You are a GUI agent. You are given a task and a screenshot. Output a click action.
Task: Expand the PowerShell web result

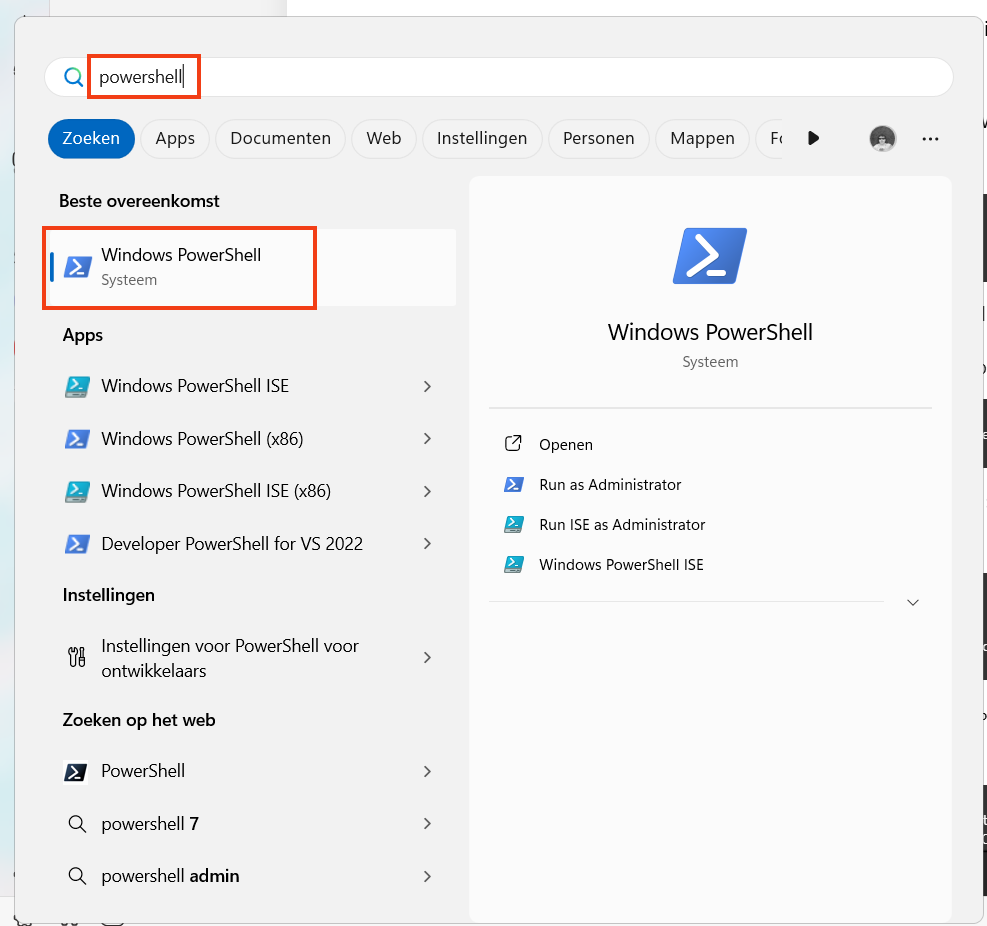[427, 772]
